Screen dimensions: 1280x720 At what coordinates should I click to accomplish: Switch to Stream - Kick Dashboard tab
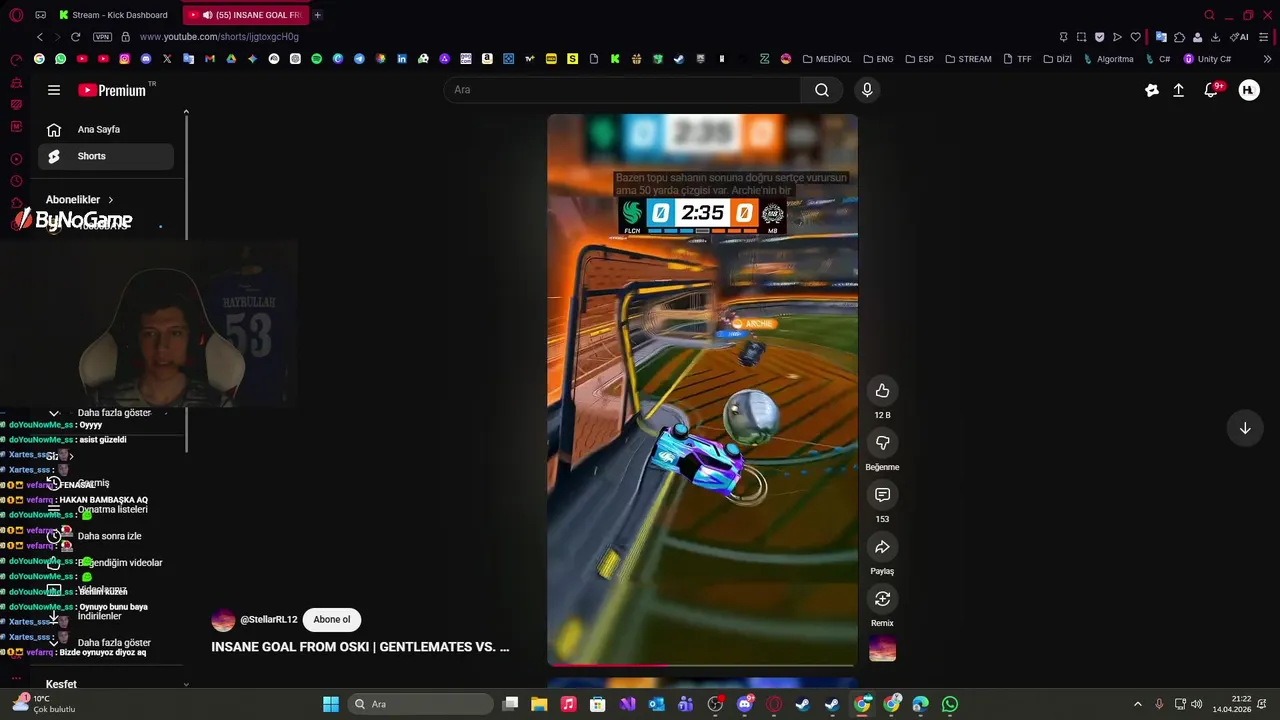[x=113, y=15]
